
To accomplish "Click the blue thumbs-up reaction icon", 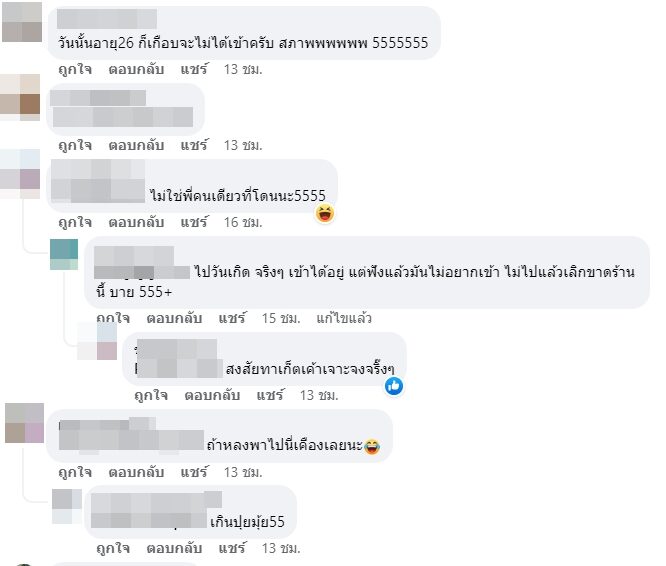I will click(394, 386).
